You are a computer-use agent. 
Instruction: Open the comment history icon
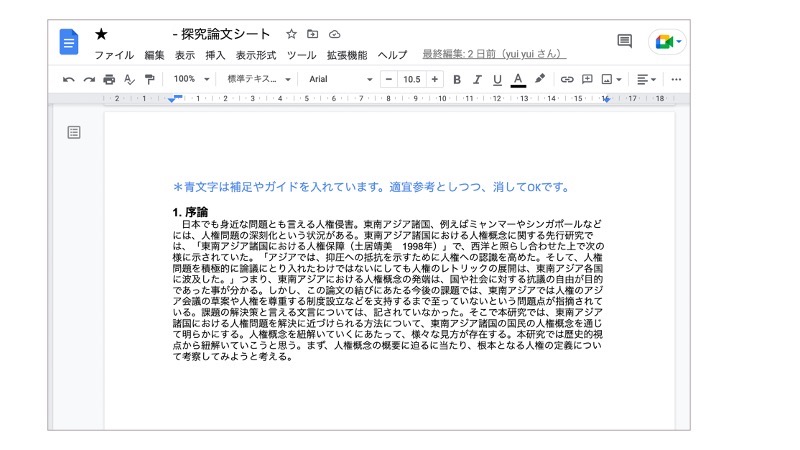(624, 41)
